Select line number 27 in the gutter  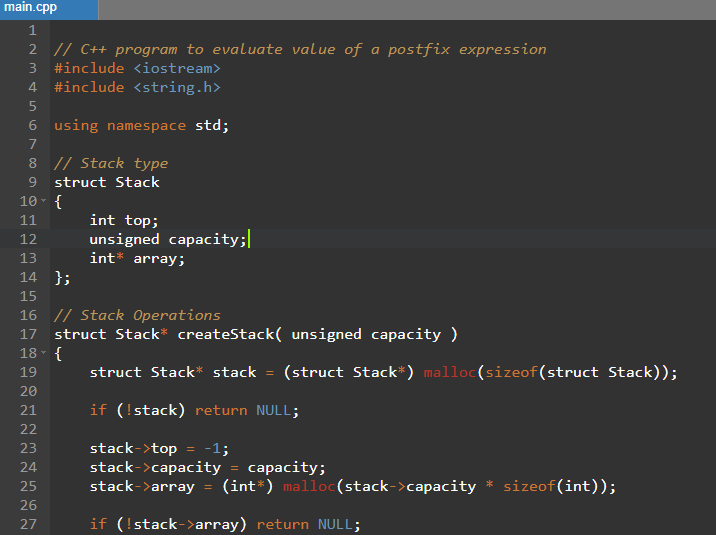[x=27, y=524]
